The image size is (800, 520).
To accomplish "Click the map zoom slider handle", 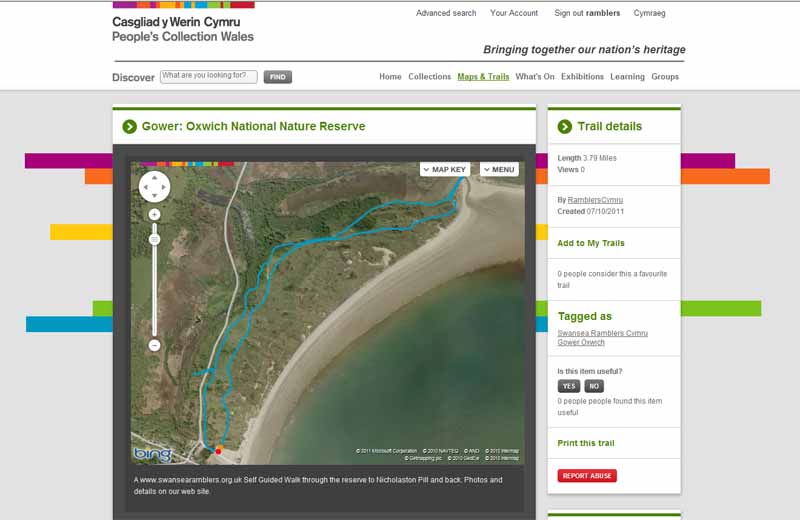I will 155,239.
